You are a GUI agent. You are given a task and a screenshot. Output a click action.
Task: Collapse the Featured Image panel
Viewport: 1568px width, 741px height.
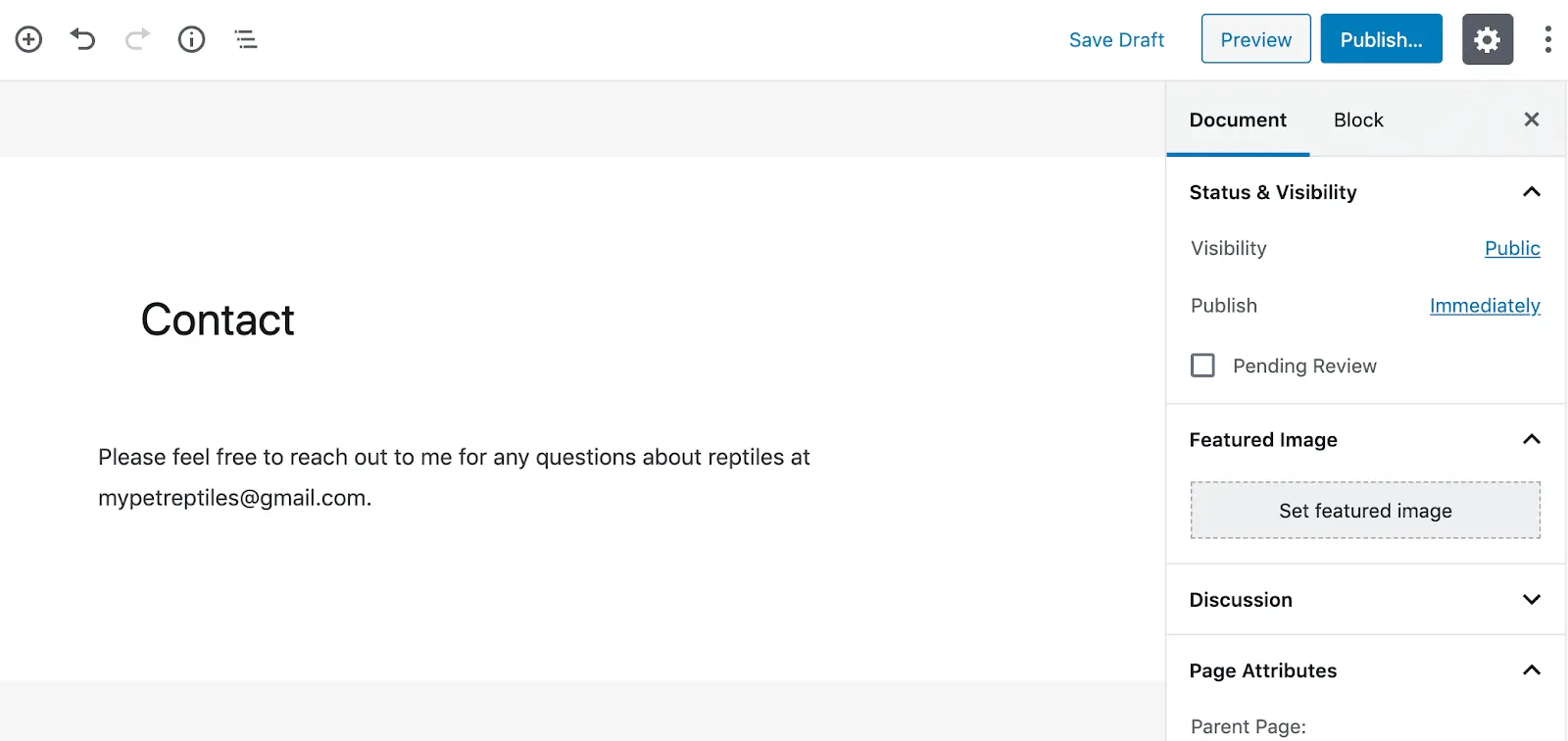(1532, 439)
